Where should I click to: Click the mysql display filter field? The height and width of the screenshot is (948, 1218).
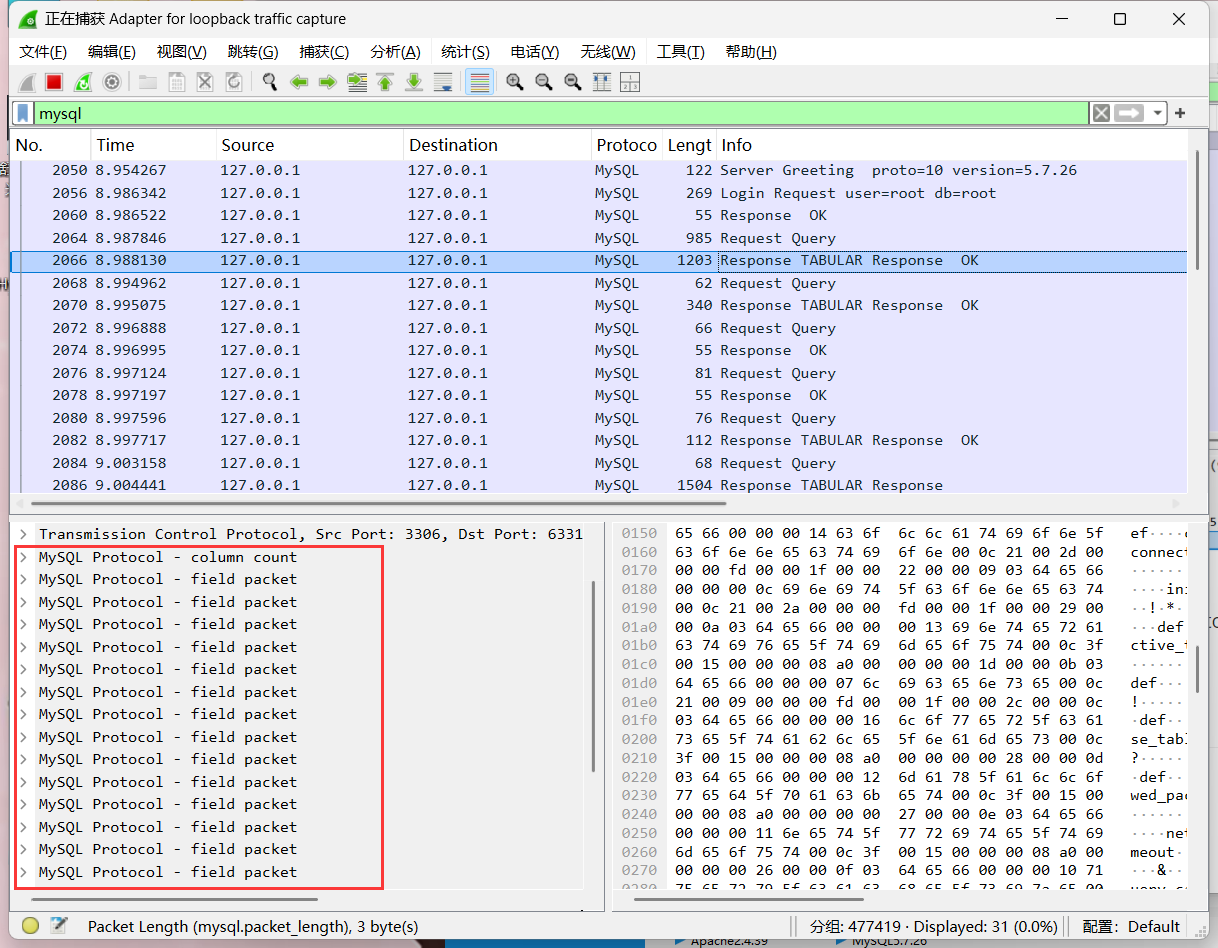coord(560,113)
